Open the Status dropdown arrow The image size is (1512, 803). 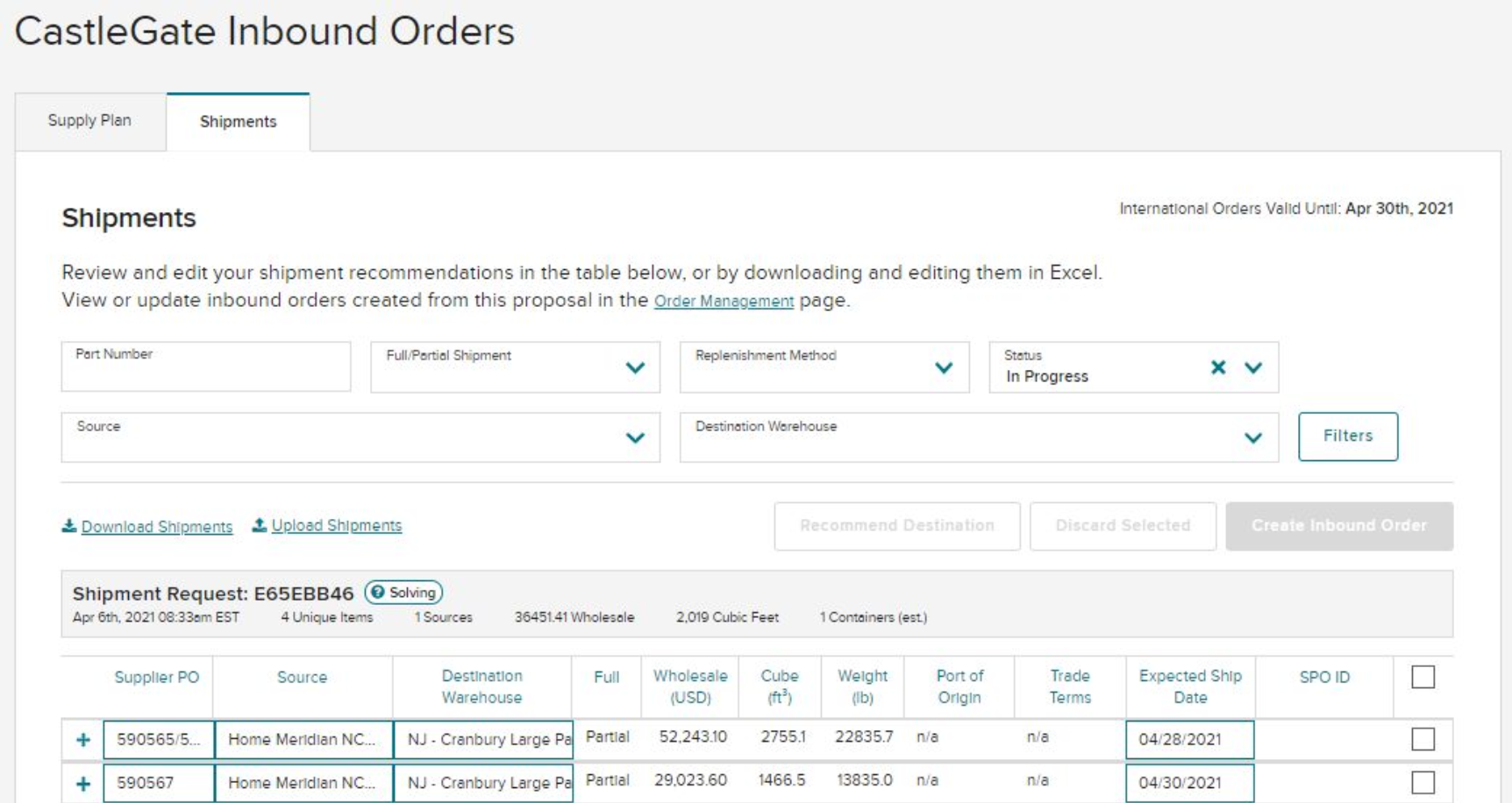point(1253,367)
